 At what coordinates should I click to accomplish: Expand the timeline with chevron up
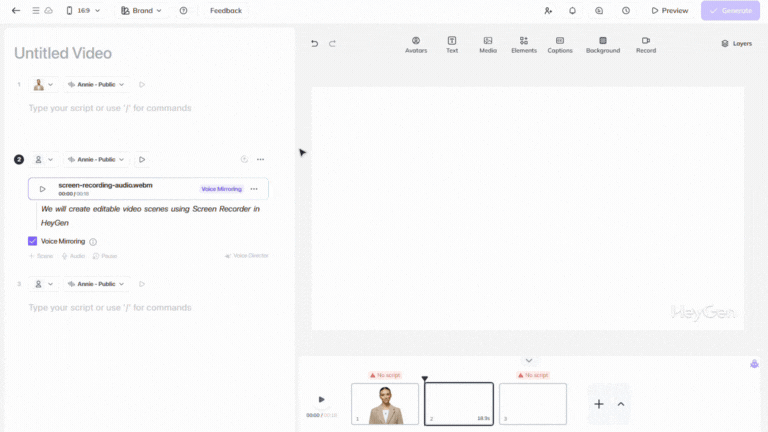(x=621, y=404)
